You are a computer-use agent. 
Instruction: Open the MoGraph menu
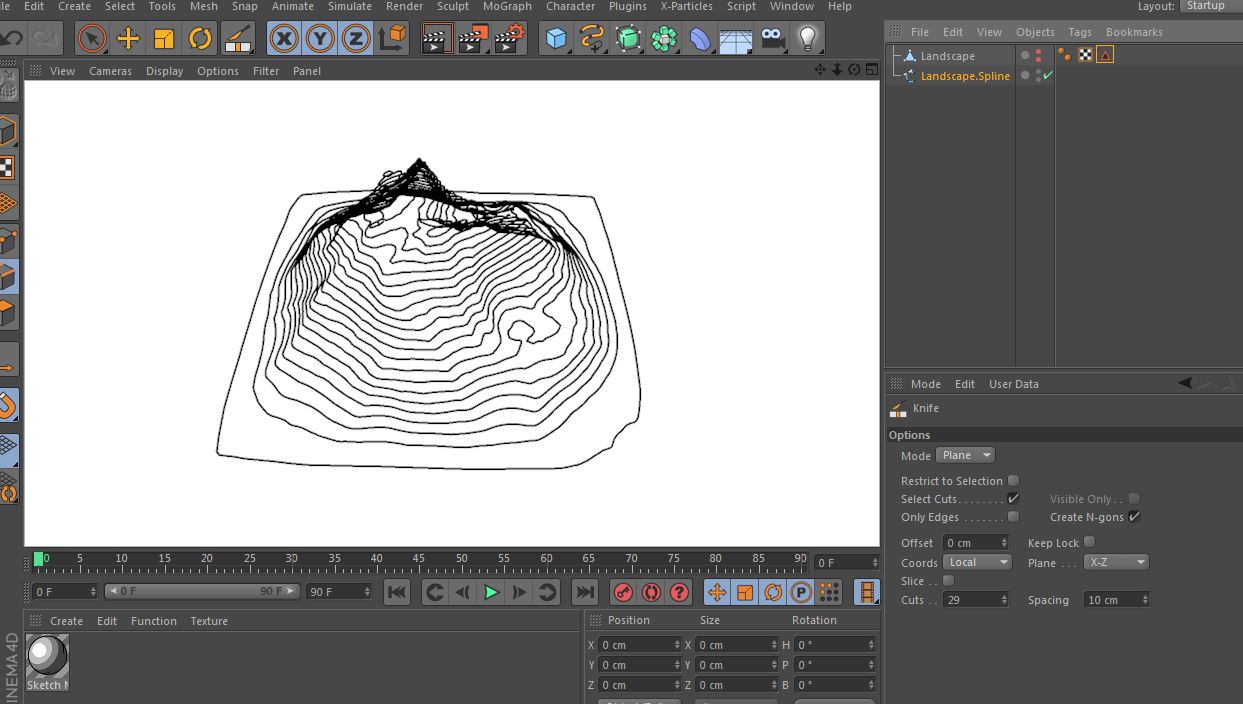507,6
